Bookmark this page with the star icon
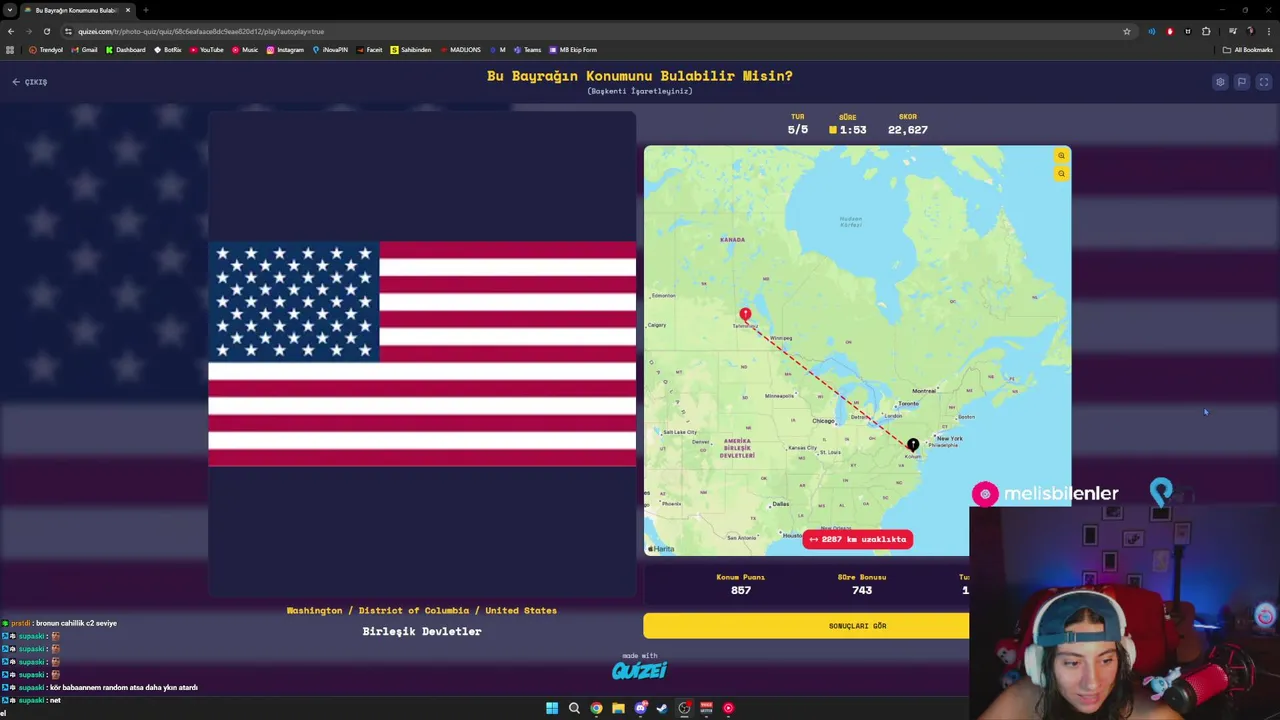This screenshot has height=720, width=1280. [x=1127, y=31]
